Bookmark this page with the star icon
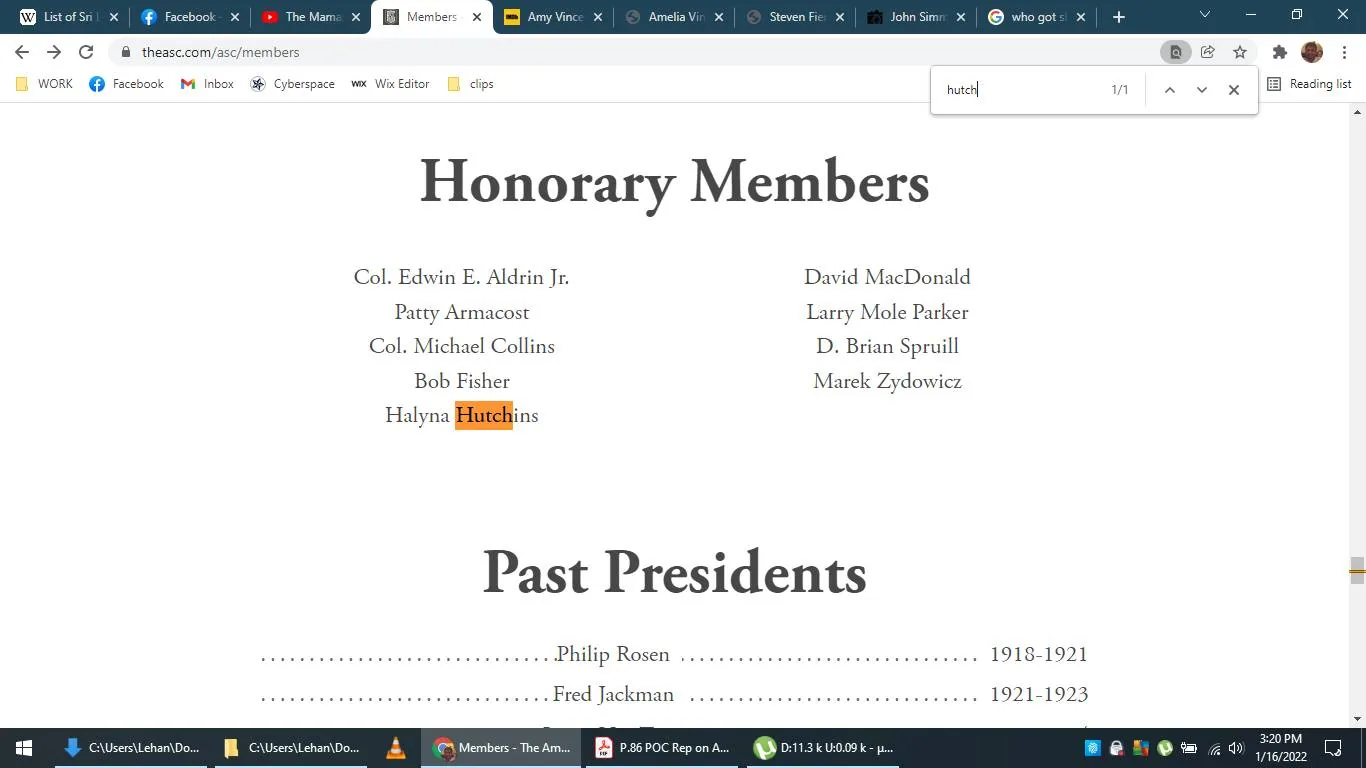The image size is (1366, 768). coord(1239,52)
